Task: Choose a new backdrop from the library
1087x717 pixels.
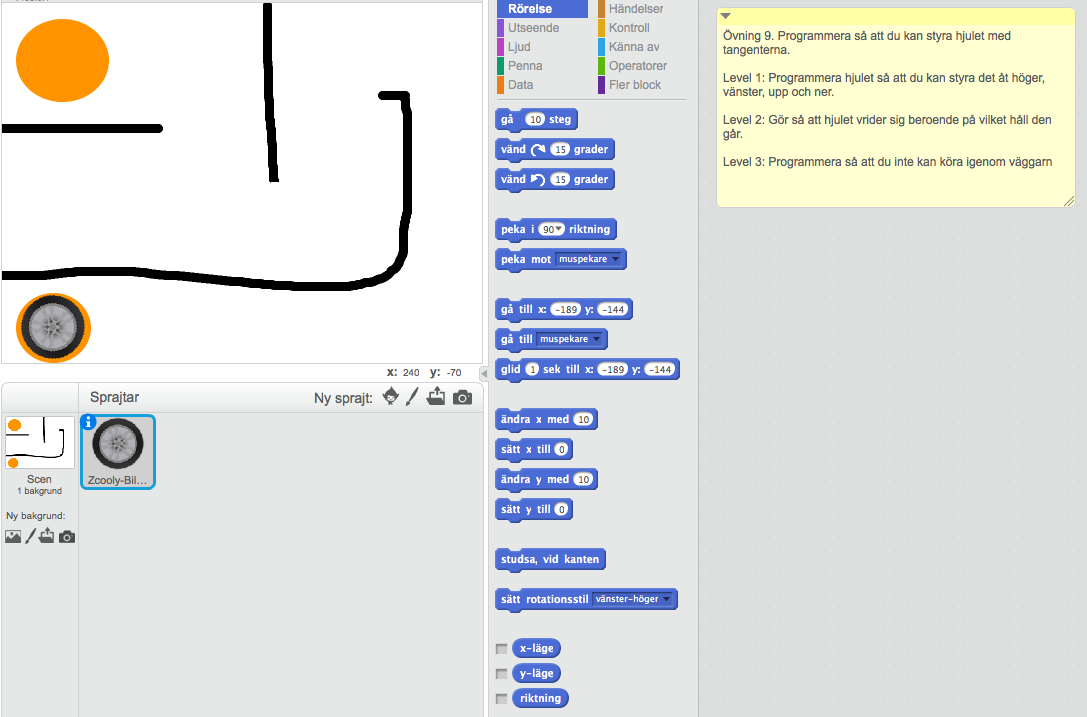Action: pyautogui.click(x=13, y=537)
